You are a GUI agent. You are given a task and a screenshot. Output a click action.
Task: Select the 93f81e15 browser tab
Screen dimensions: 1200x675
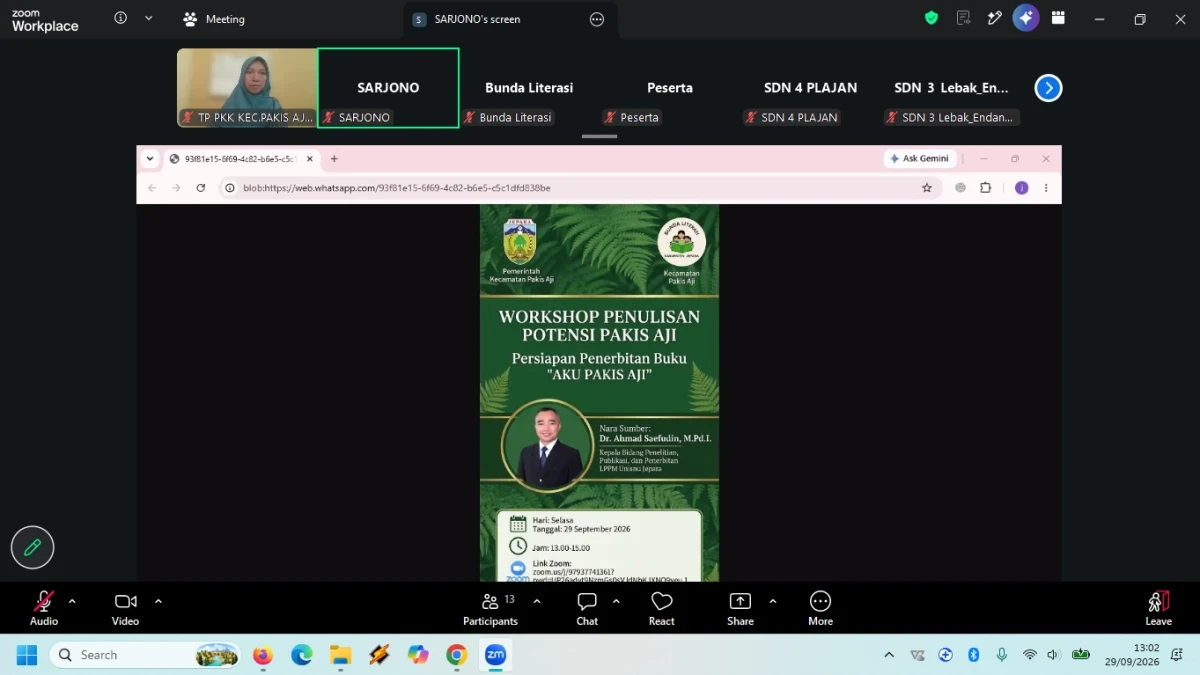[240, 159]
